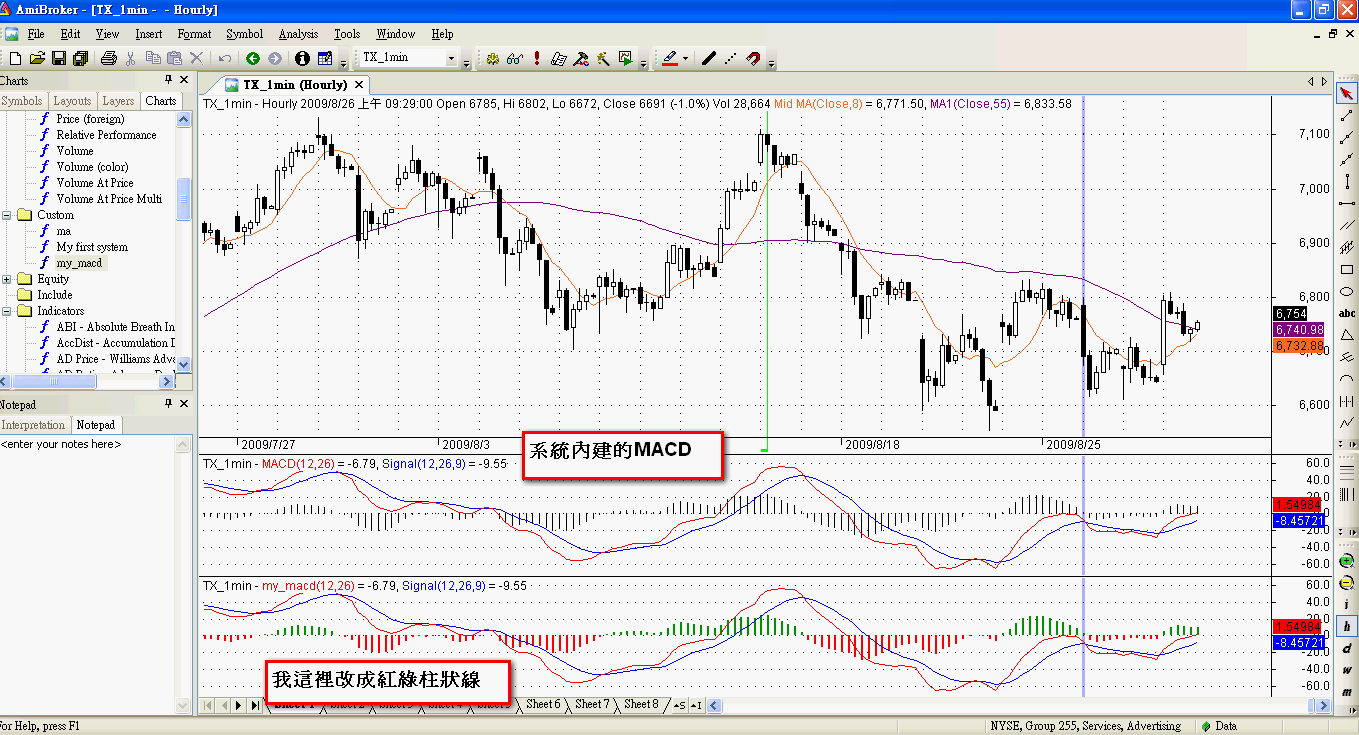Print the chart using printer icon
The image size is (1359, 735).
point(109,58)
